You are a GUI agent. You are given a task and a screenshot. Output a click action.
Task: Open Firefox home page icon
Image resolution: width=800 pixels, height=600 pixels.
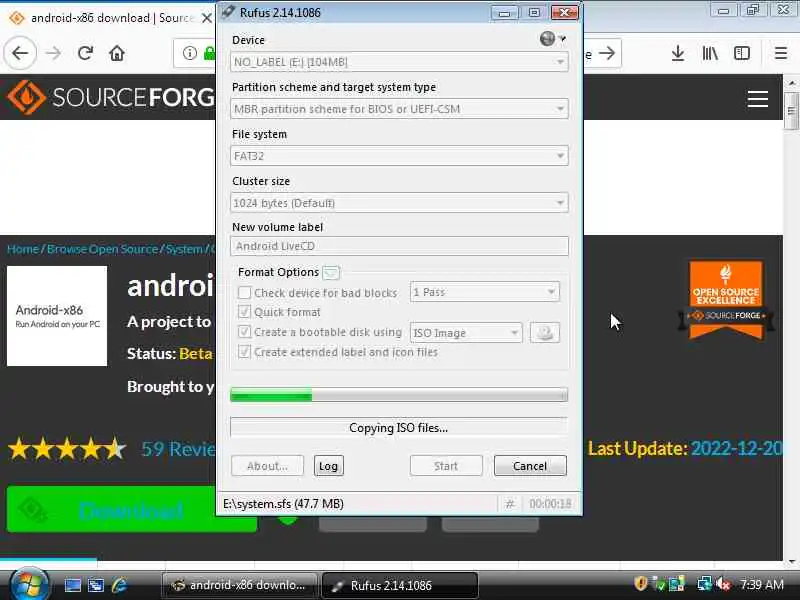pyautogui.click(x=117, y=53)
